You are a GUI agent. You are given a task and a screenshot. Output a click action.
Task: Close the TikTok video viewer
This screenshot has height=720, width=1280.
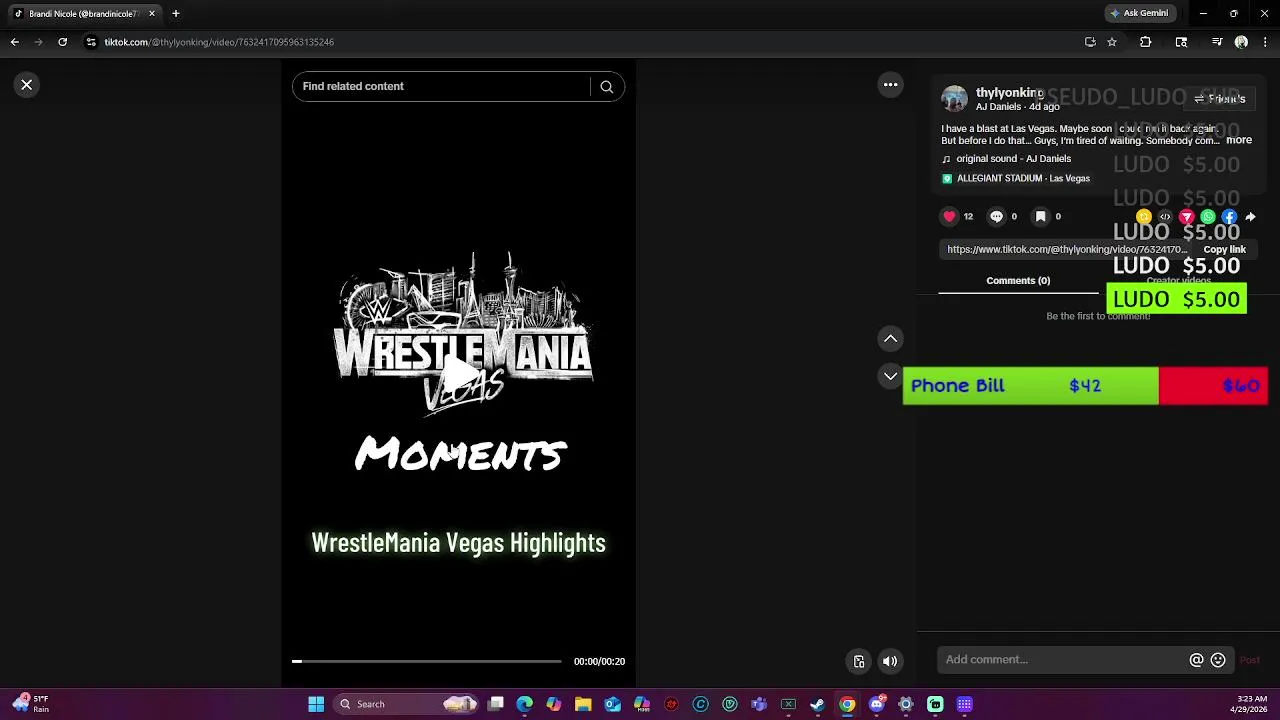point(27,85)
